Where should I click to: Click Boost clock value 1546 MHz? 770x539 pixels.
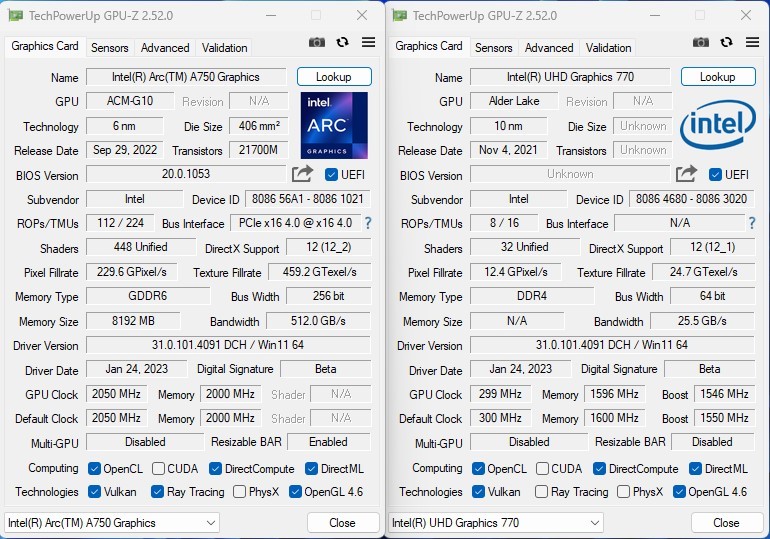(724, 394)
